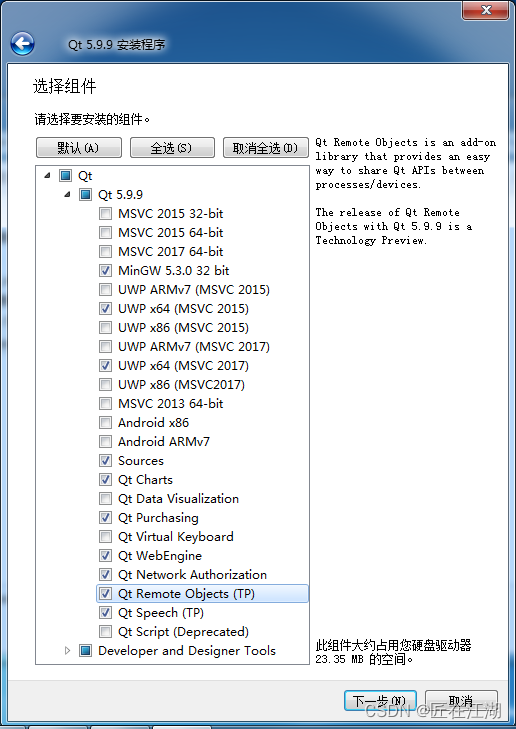Check Qt Virtual Keyboard checkbox
Viewport: 516px width, 729px height.
point(106,537)
